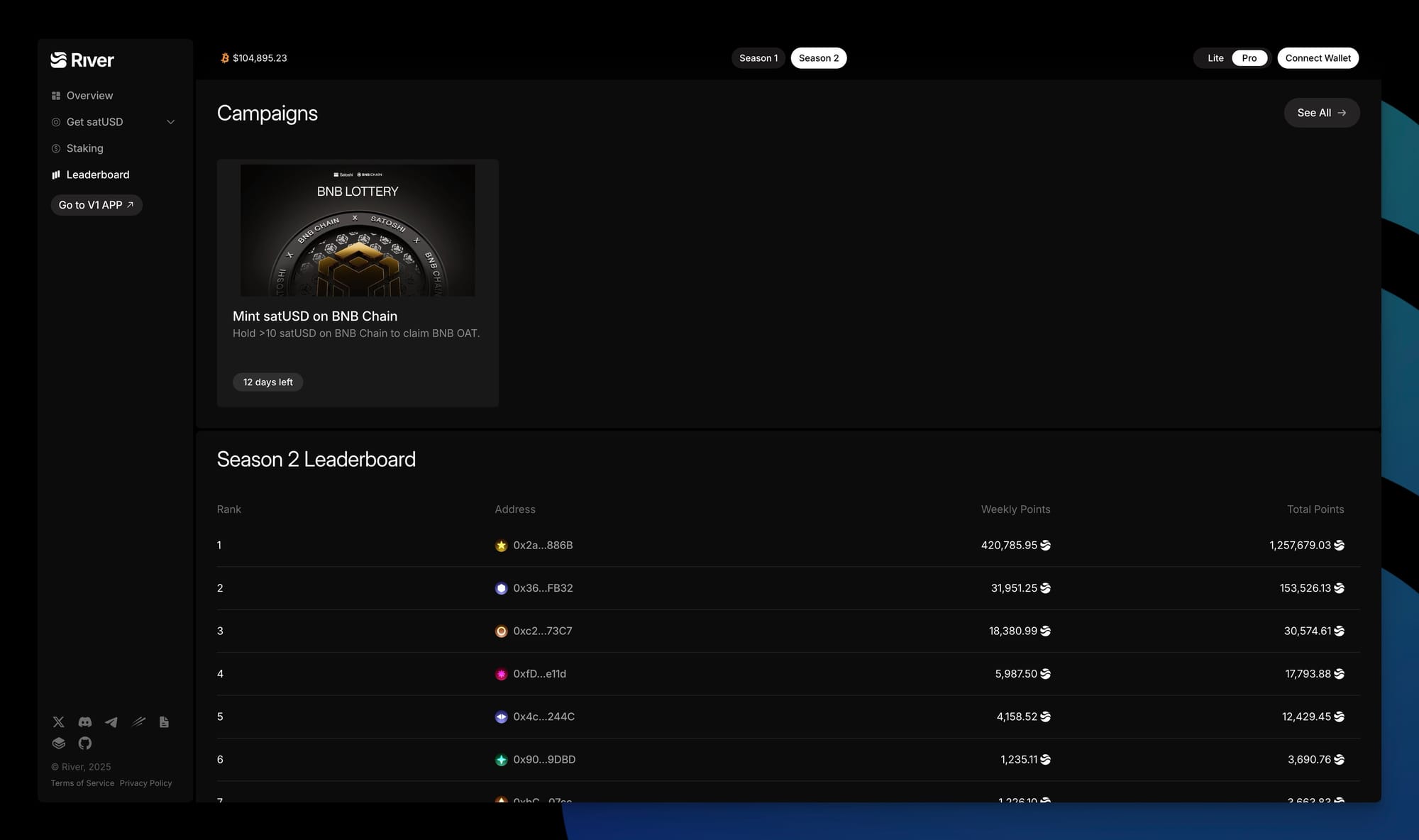Click address 0x90...9DBD
This screenshot has height=840, width=1419.
tap(544, 760)
